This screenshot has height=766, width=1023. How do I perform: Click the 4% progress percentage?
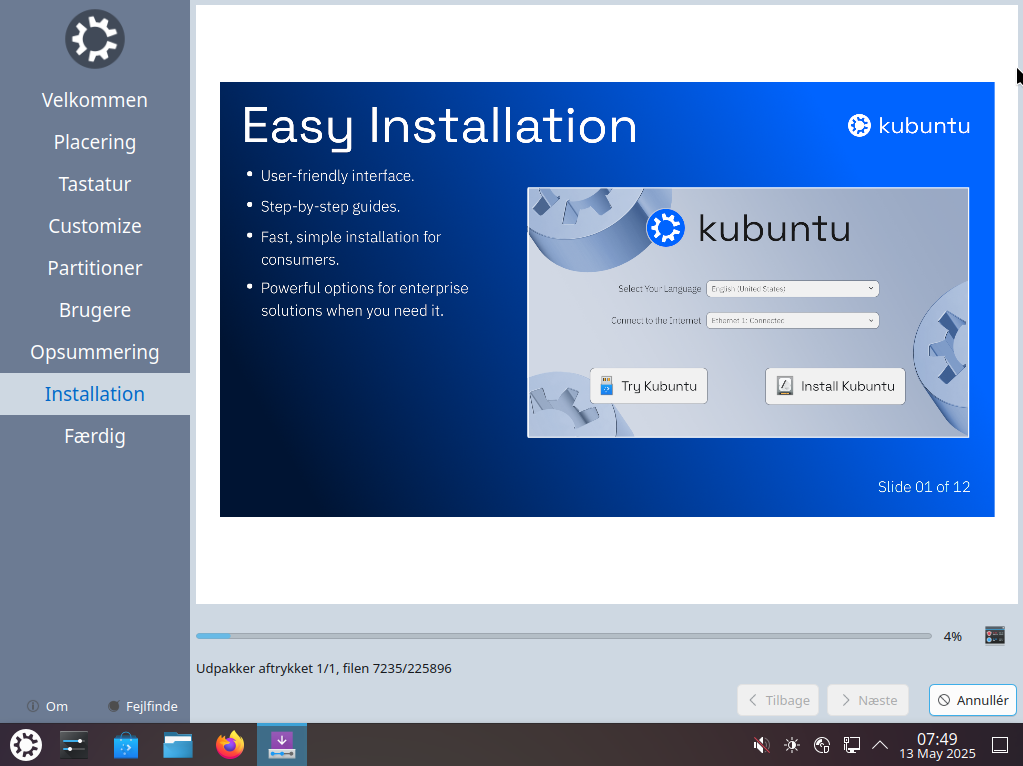[953, 636]
